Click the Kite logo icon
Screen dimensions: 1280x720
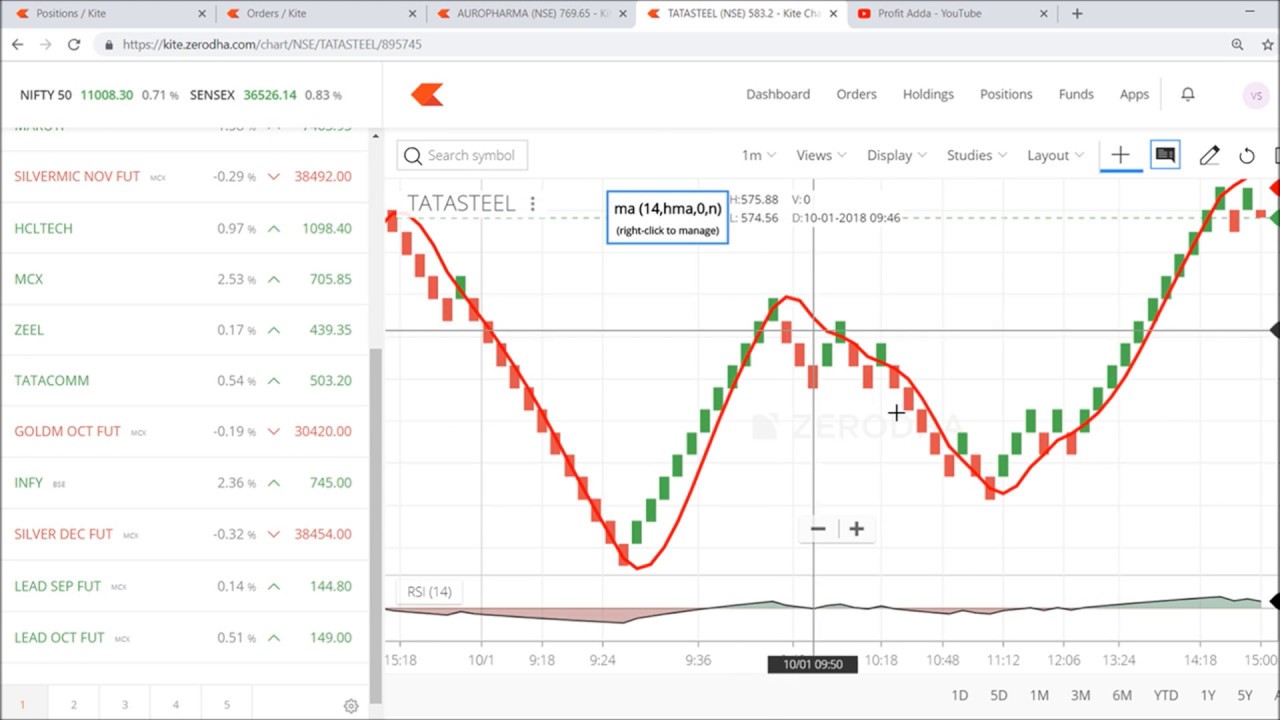427,94
